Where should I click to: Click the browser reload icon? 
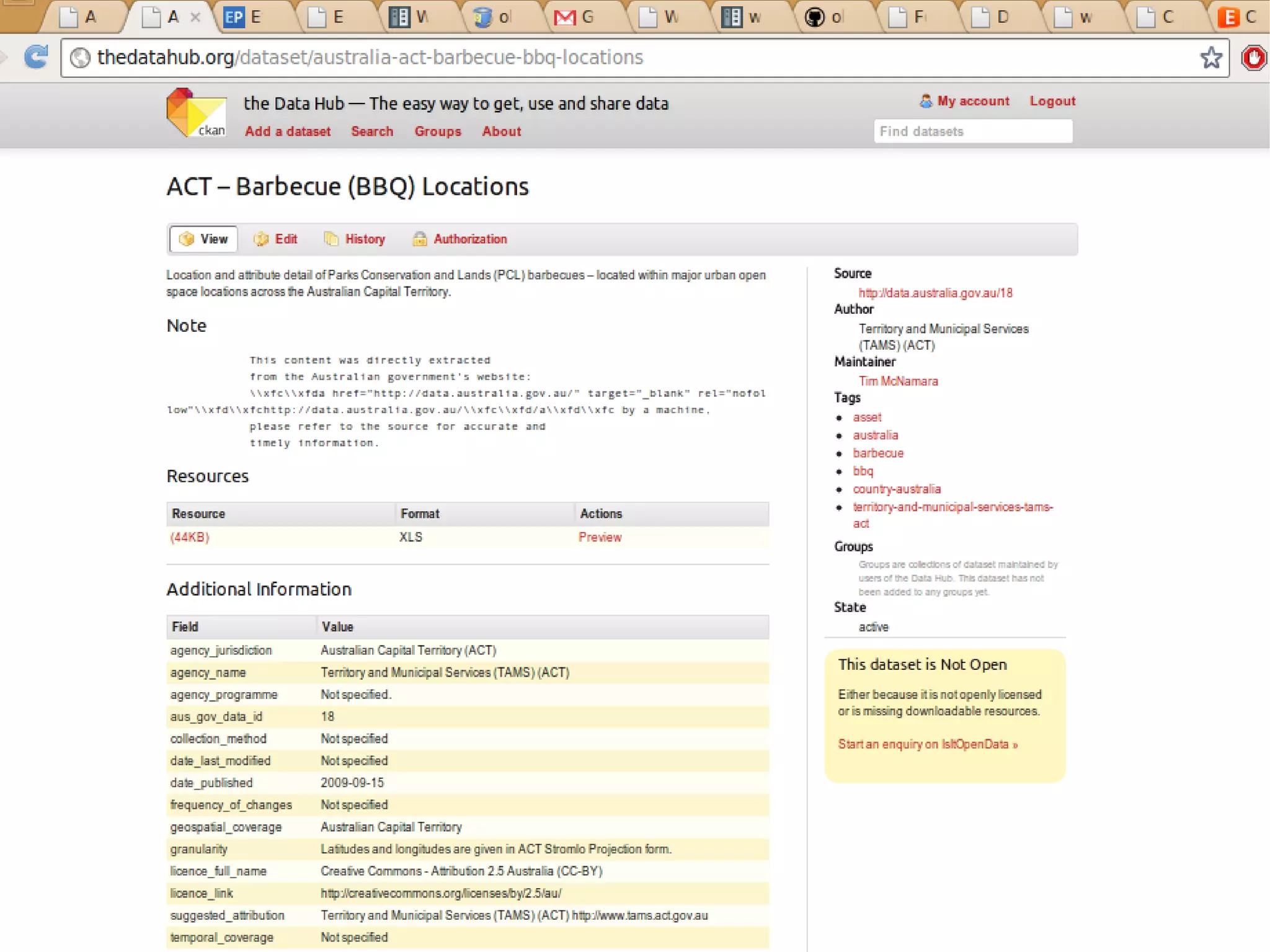(36, 57)
